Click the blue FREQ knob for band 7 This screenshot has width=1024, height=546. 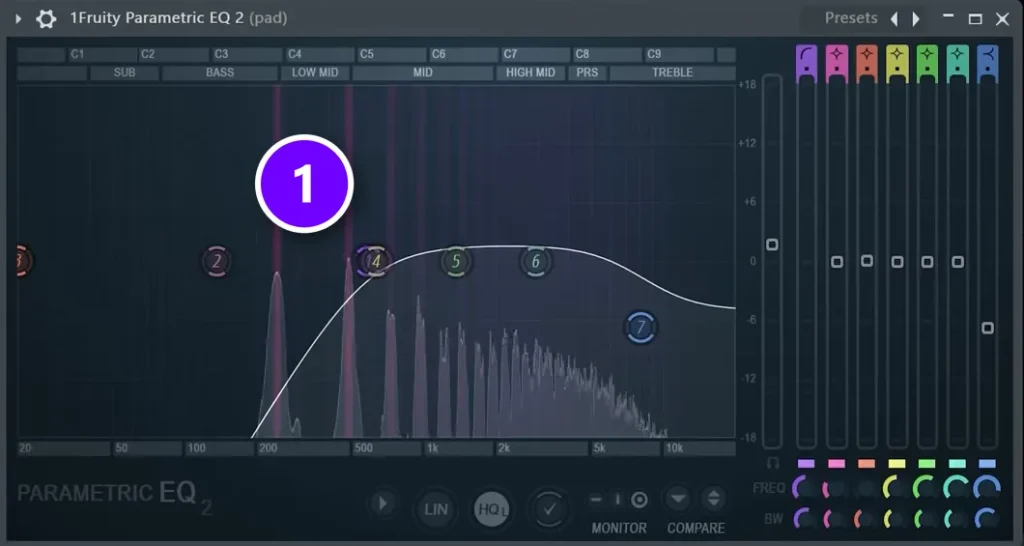pos(987,488)
